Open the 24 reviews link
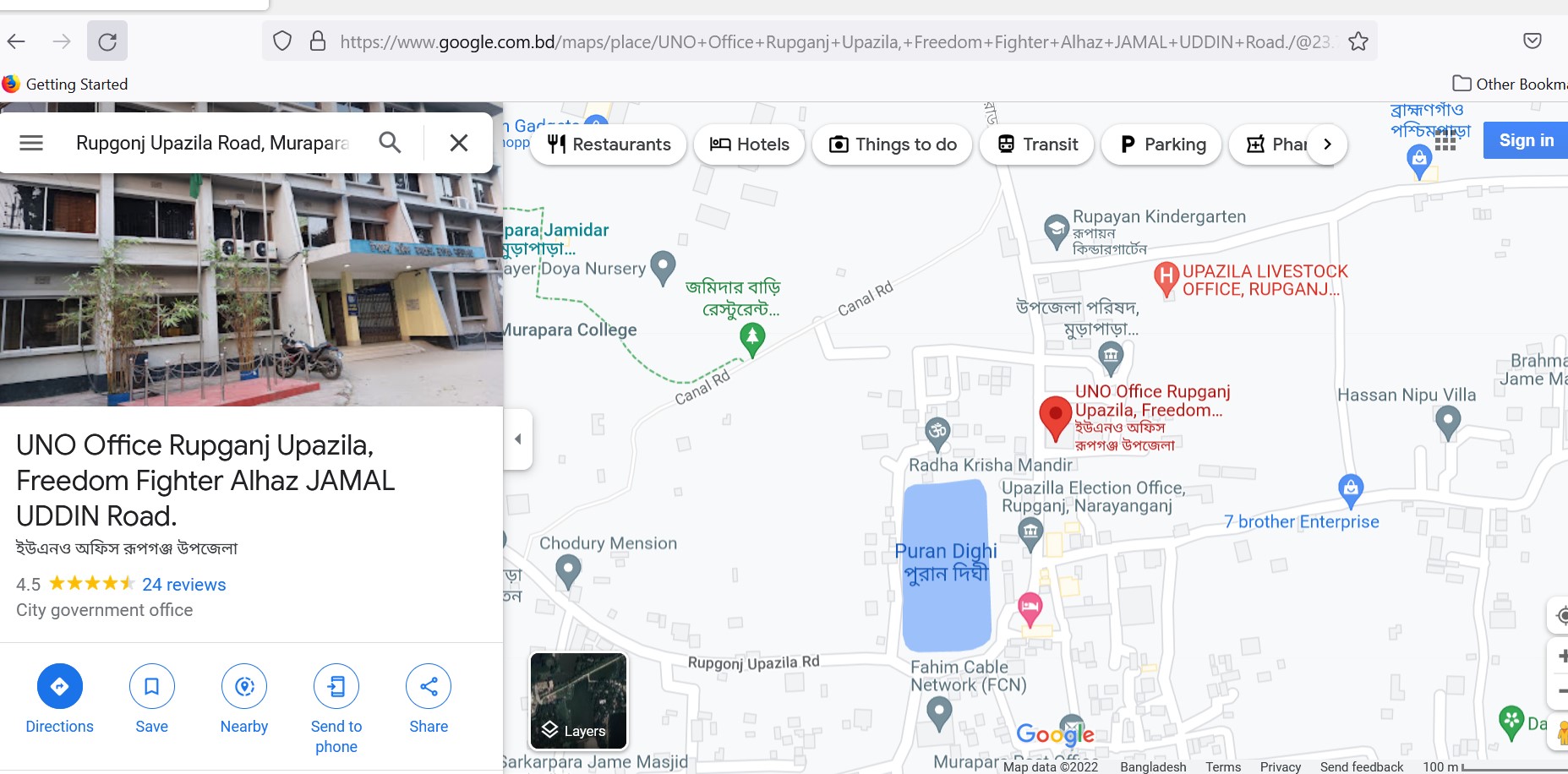1568x774 pixels. [x=183, y=585]
